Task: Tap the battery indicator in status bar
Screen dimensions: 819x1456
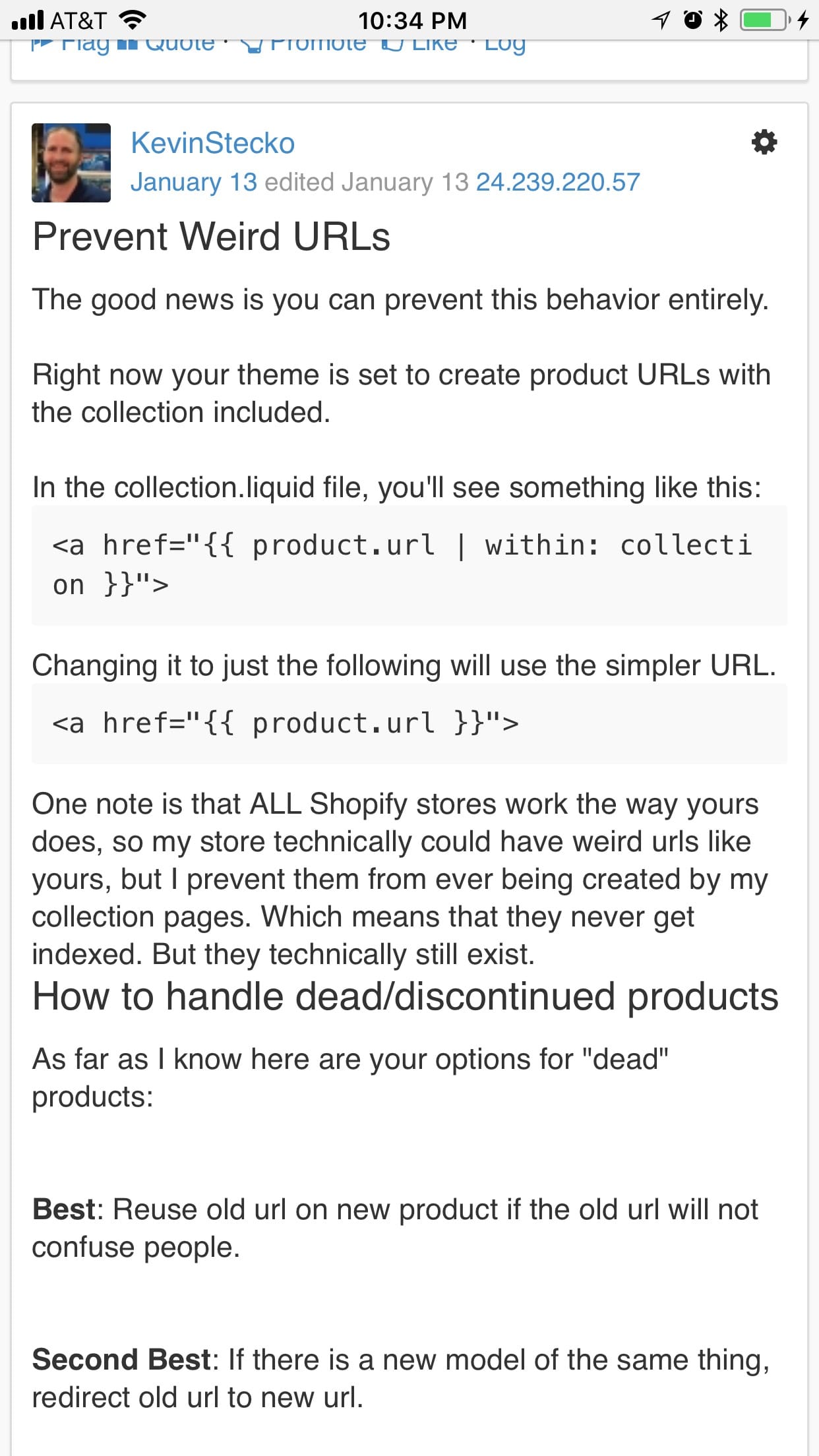Action: tap(765, 20)
